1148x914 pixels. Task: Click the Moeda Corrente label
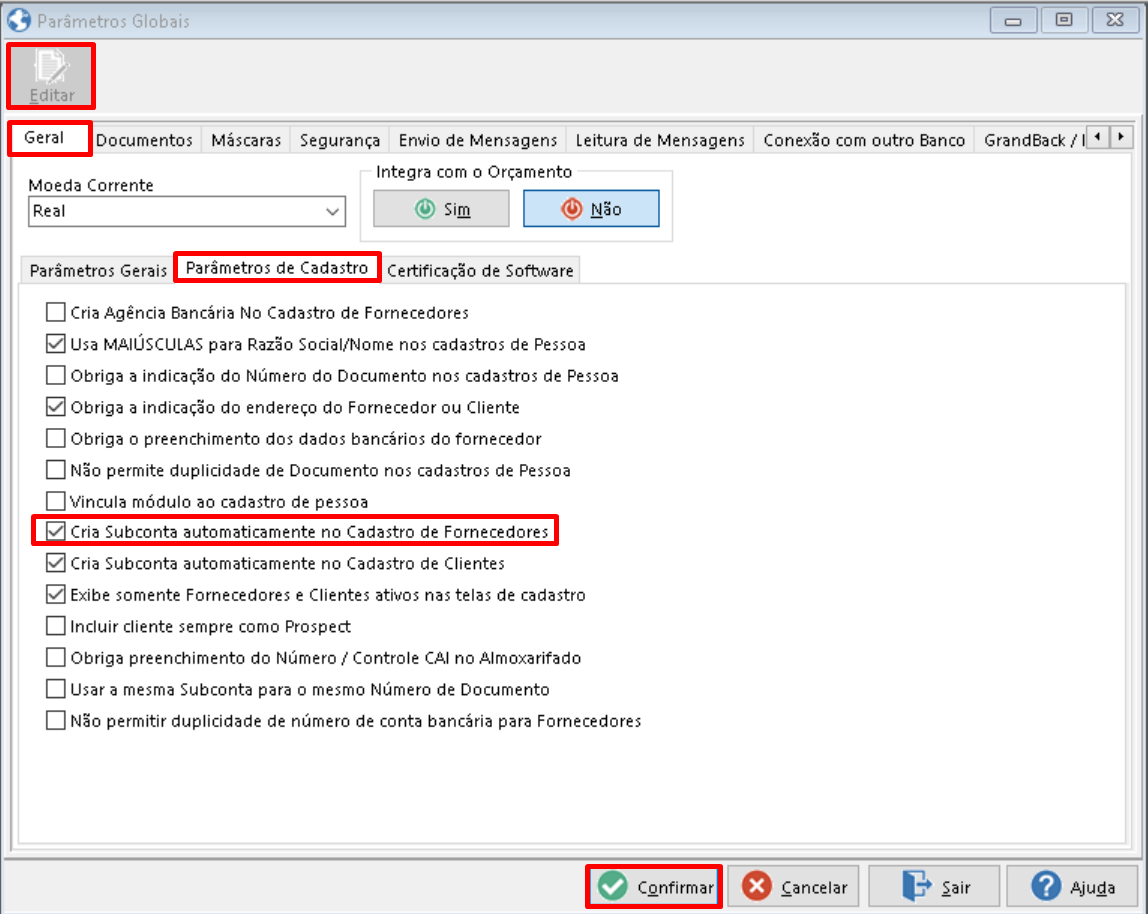point(91,185)
